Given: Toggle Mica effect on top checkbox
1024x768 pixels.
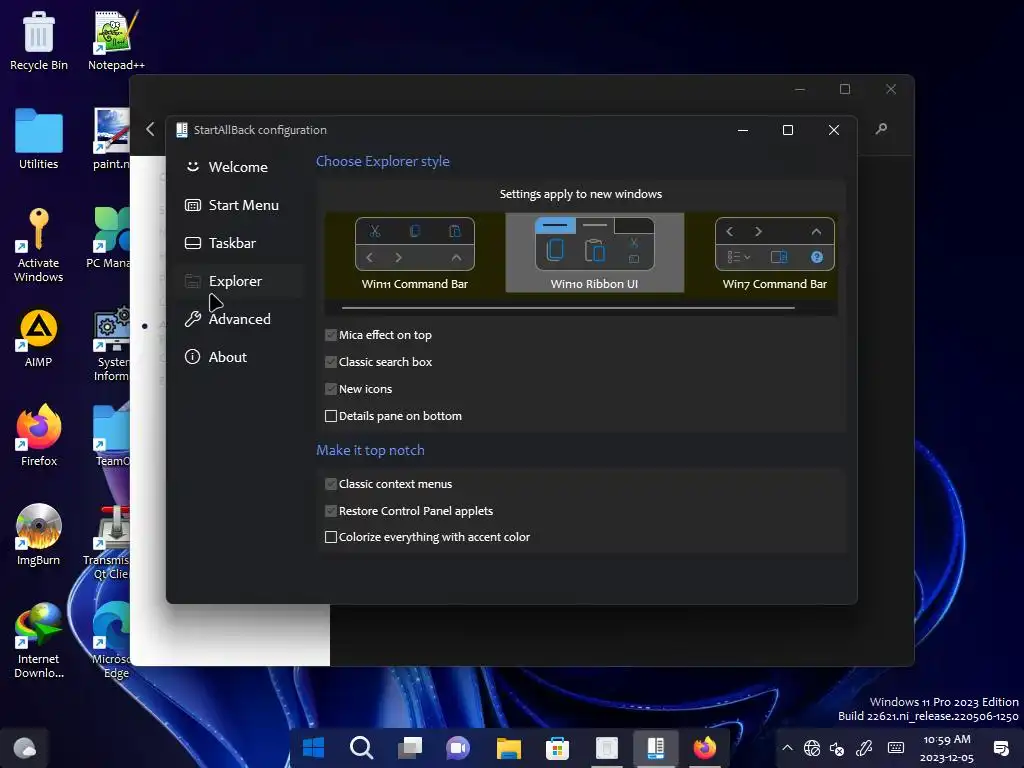Looking at the screenshot, I should pos(331,335).
